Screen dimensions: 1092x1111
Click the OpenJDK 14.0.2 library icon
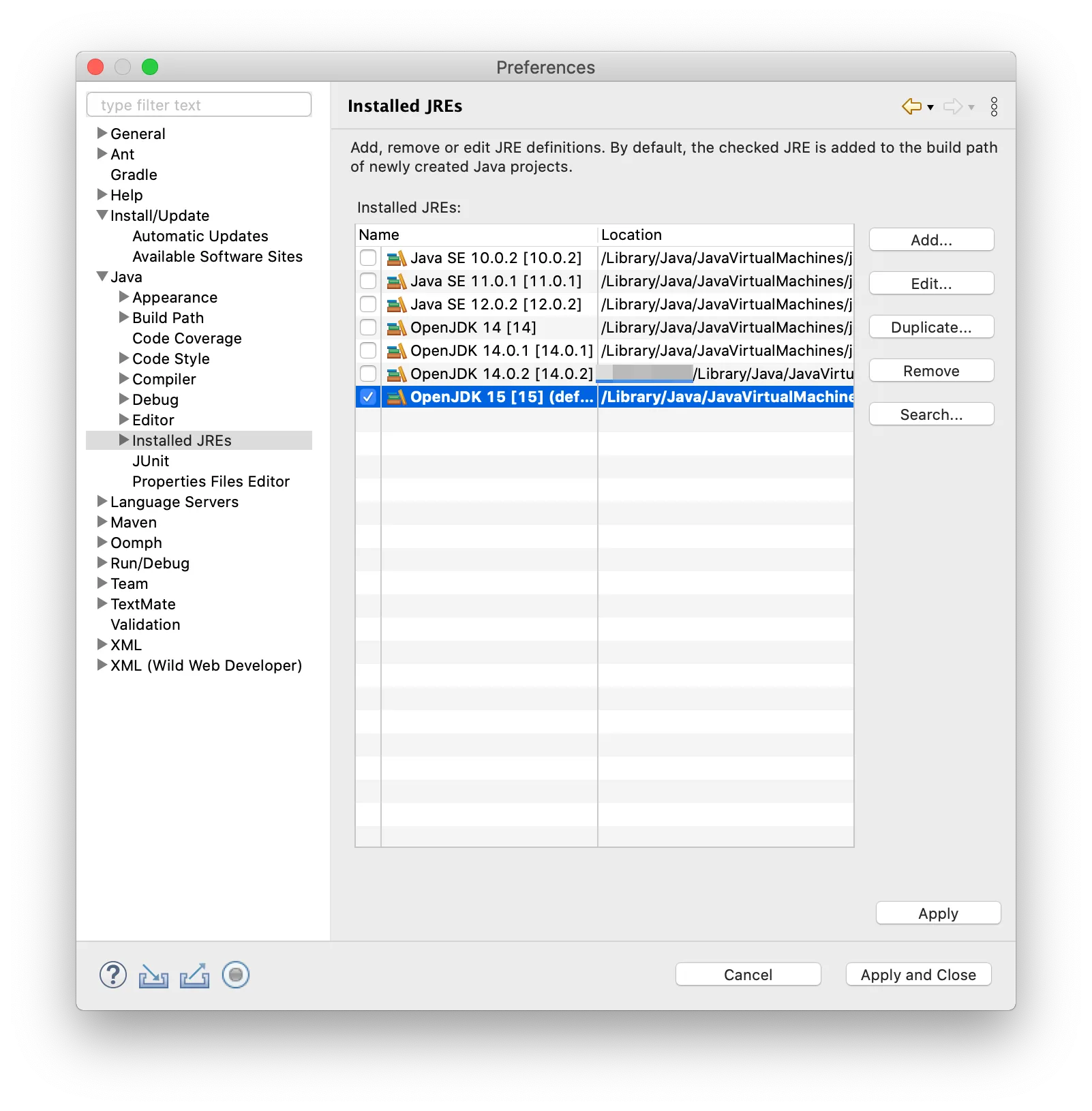click(397, 374)
